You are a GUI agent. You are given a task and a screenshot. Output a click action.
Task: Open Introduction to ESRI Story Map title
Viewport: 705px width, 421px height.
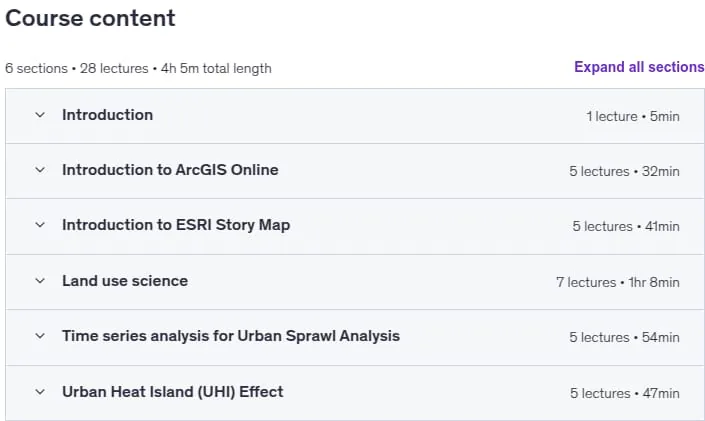pyautogui.click(x=176, y=225)
